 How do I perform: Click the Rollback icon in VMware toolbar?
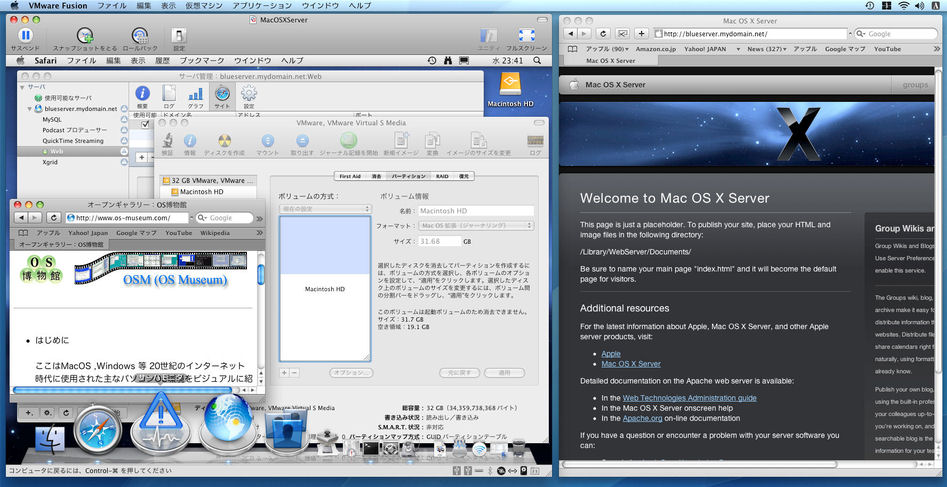[140, 36]
